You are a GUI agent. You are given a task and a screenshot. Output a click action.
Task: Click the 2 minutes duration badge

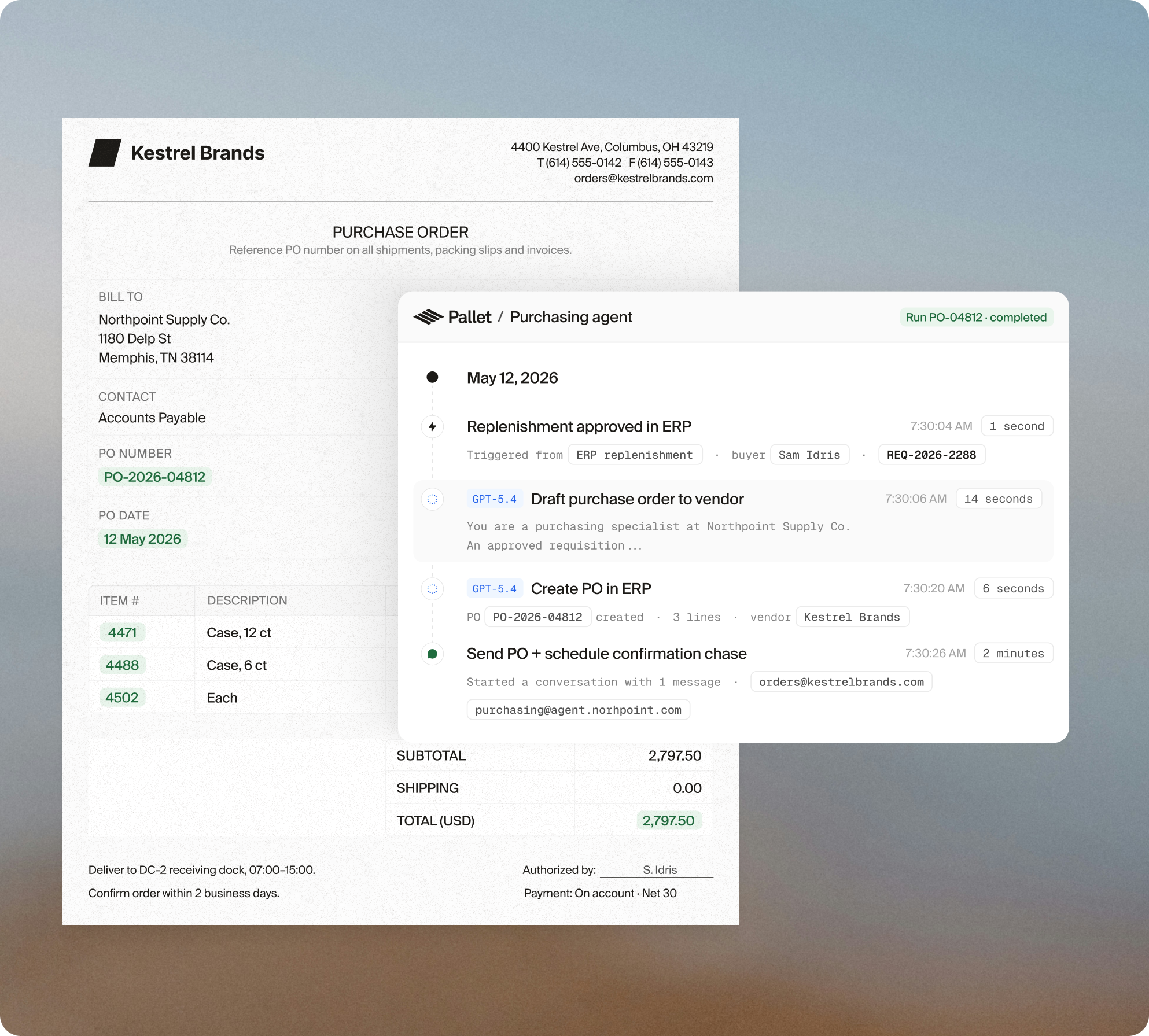point(1013,653)
